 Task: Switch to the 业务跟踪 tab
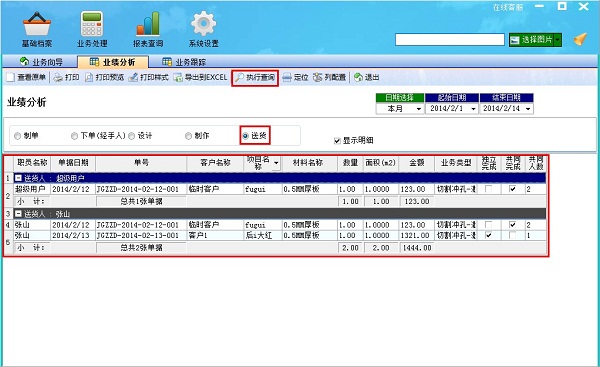click(184, 62)
